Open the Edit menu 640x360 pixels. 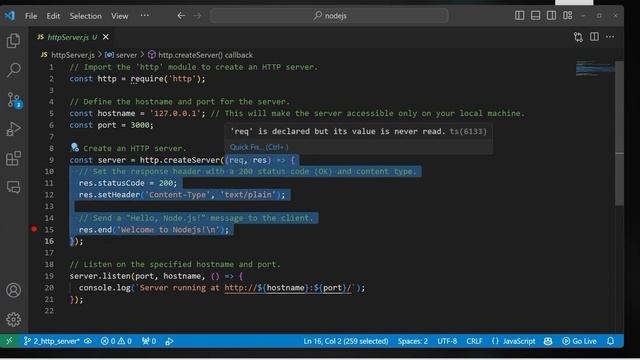click(53, 16)
